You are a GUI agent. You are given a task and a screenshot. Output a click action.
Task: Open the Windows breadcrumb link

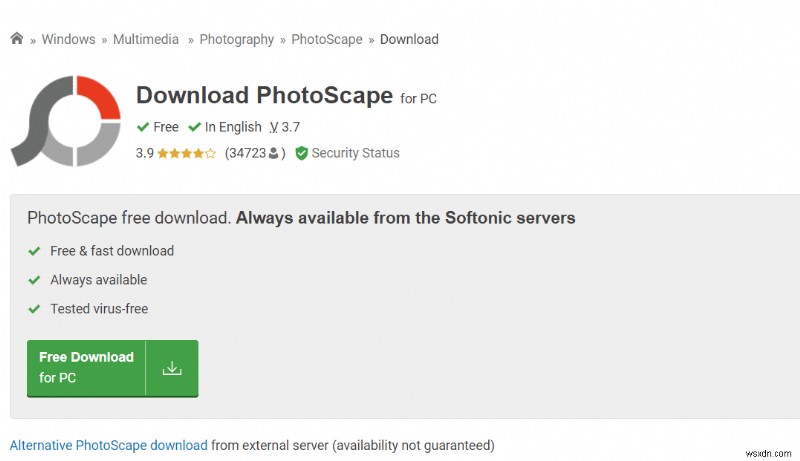(68, 39)
